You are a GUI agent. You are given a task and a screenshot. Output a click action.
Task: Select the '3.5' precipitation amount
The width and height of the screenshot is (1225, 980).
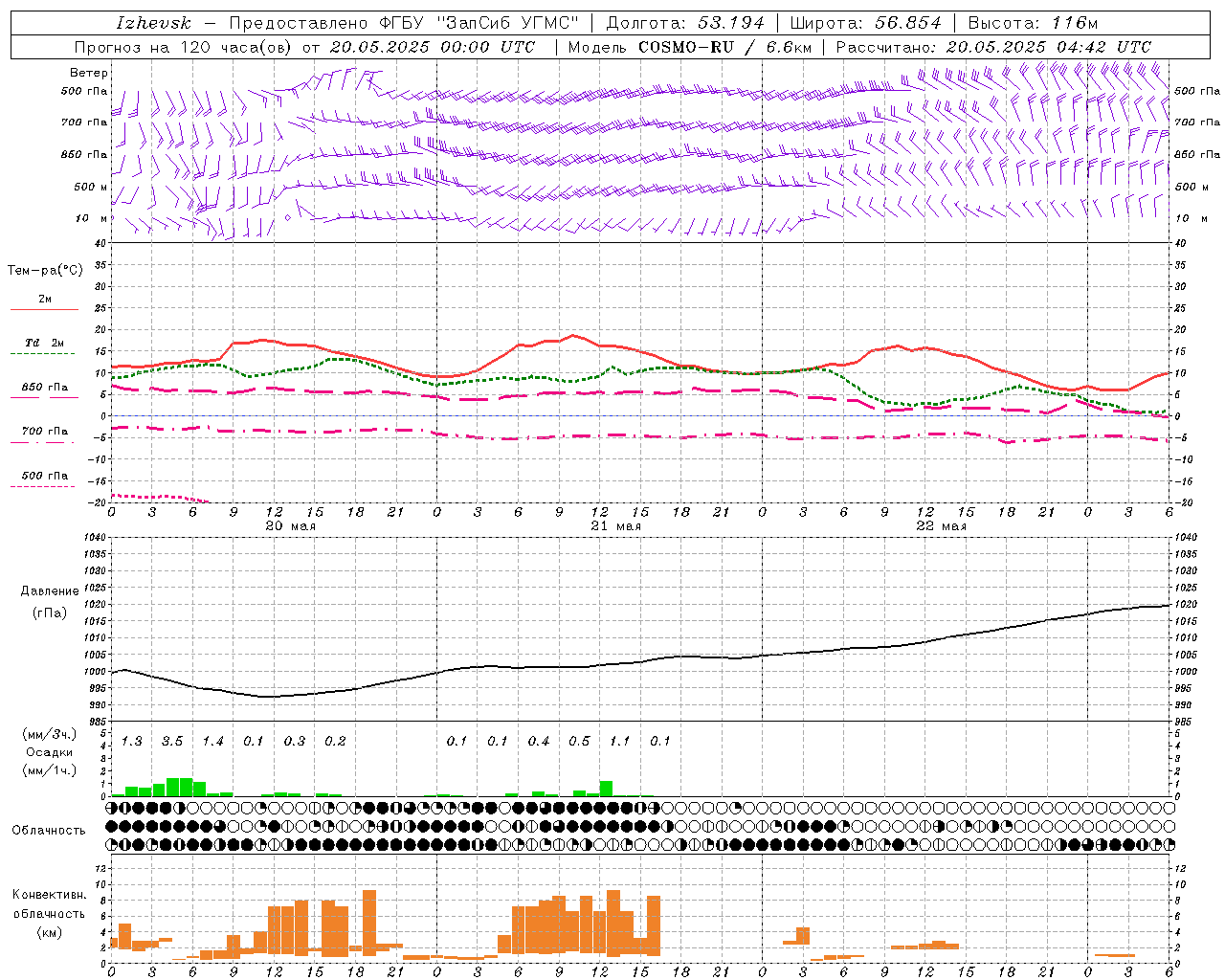click(172, 742)
